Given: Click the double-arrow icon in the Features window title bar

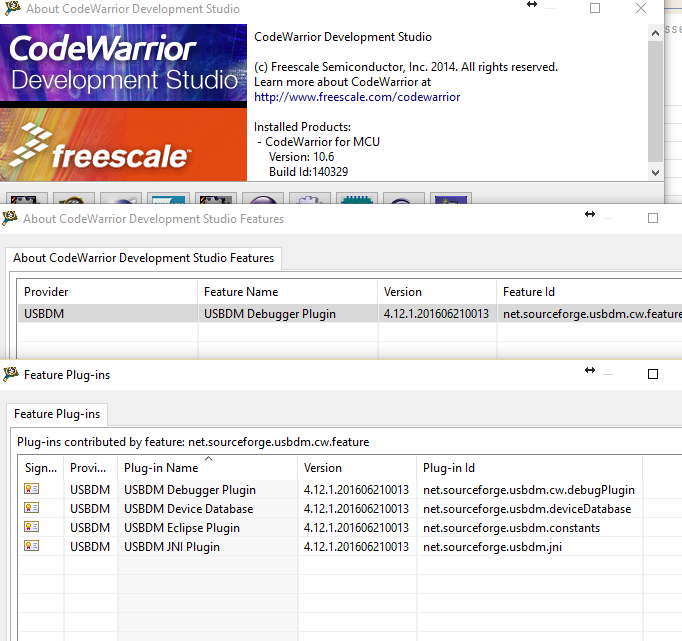Looking at the screenshot, I should click(590, 214).
